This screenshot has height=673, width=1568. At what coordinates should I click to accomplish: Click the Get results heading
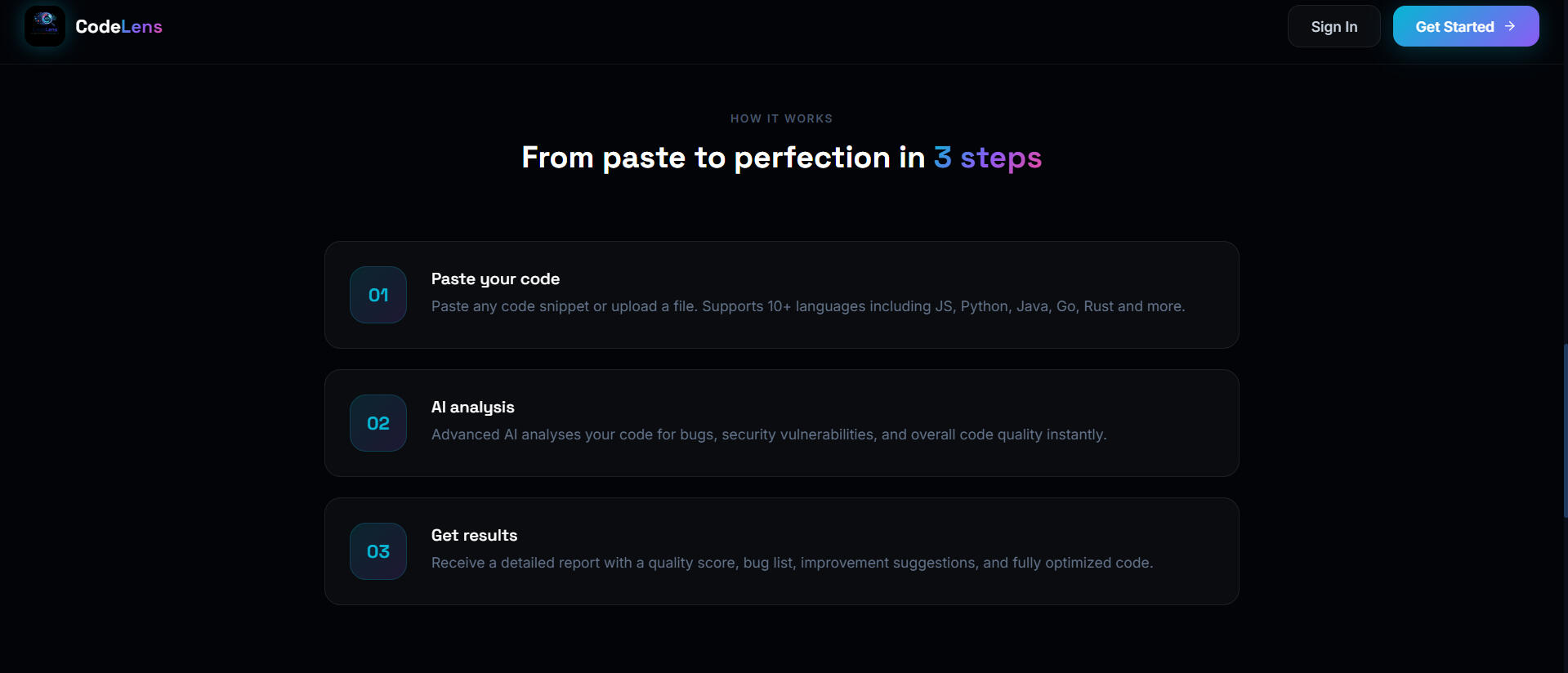(x=474, y=536)
